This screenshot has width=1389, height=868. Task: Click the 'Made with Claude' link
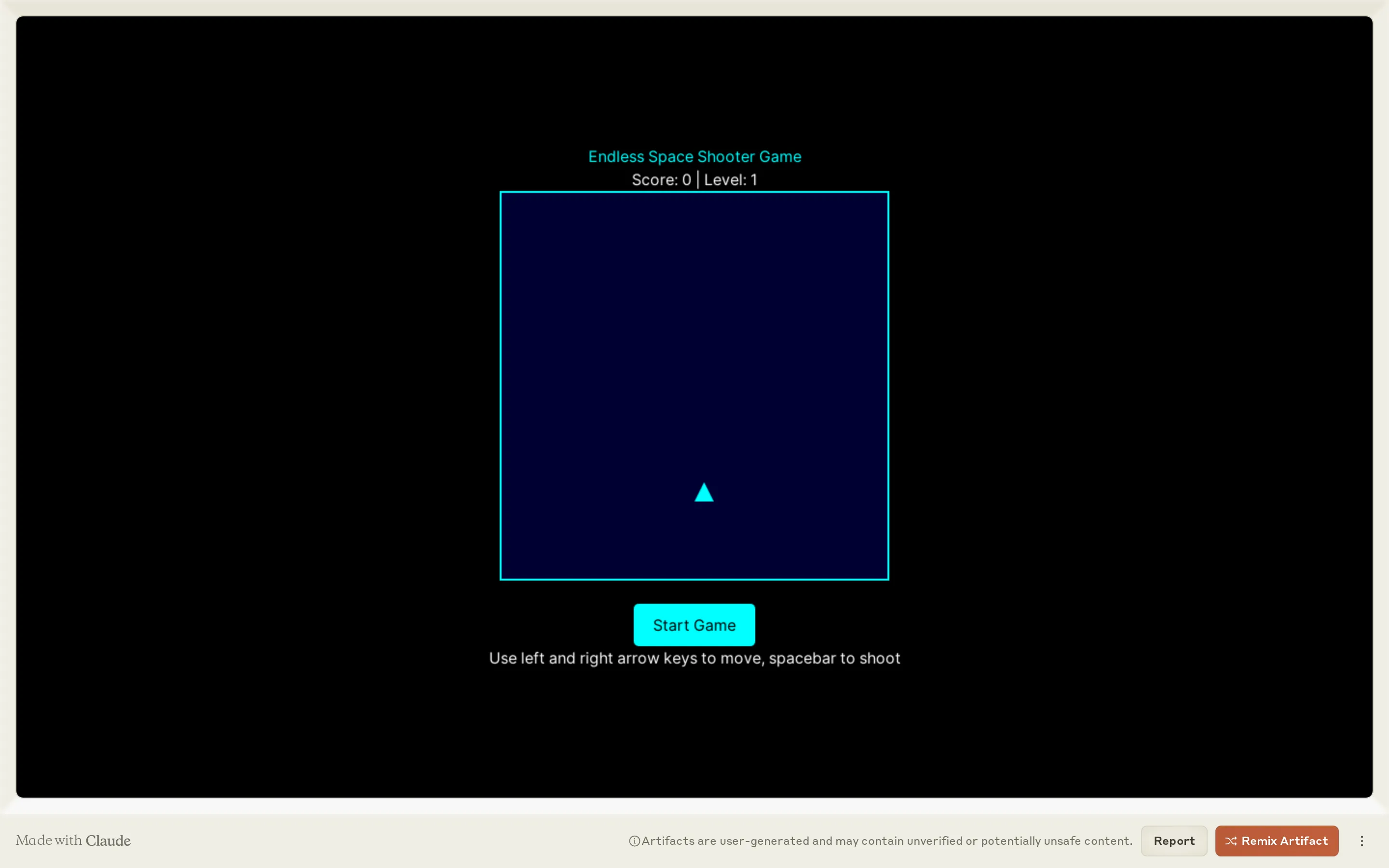(73, 841)
